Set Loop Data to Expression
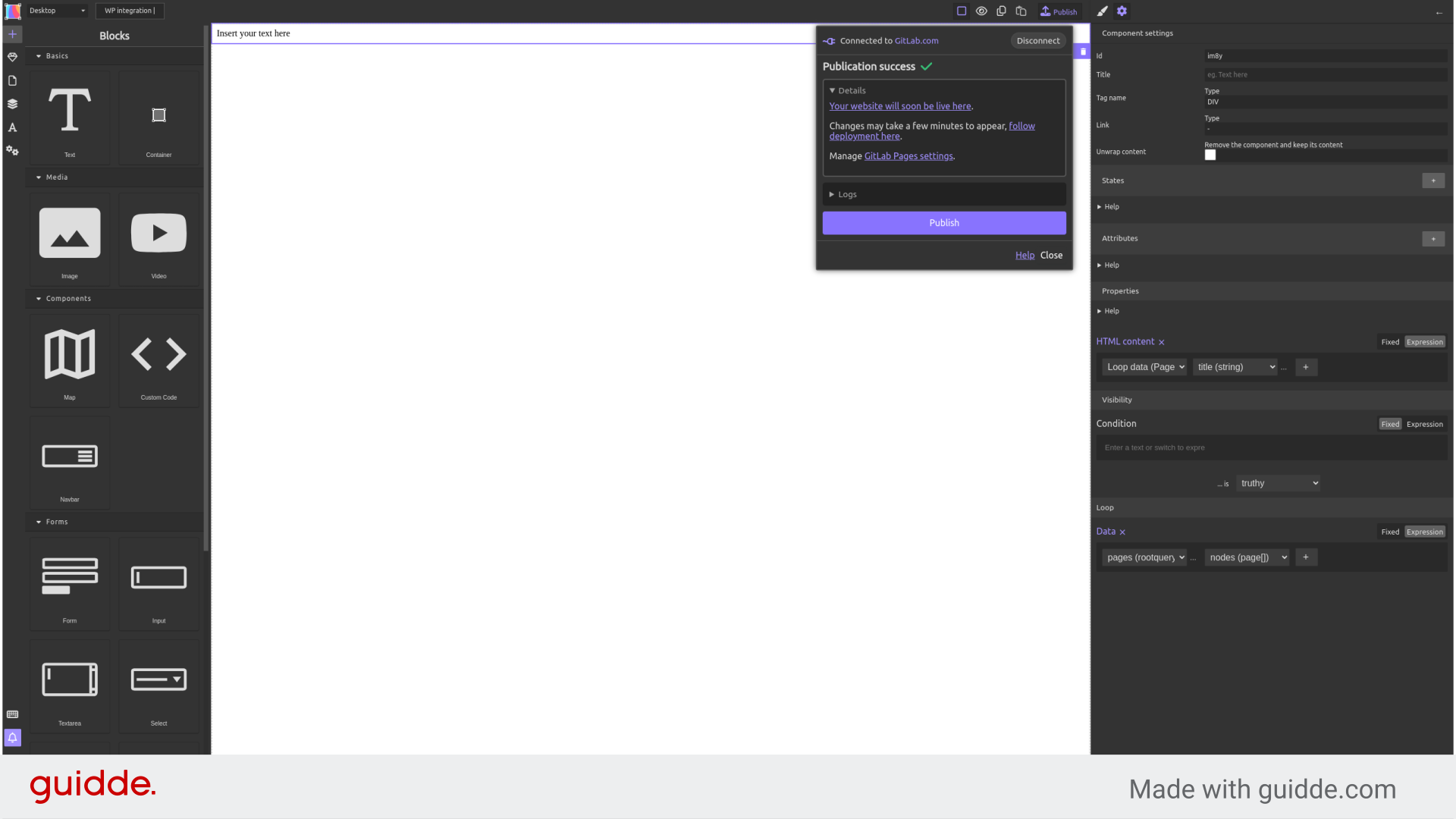The height and width of the screenshot is (819, 1456). [x=1425, y=532]
